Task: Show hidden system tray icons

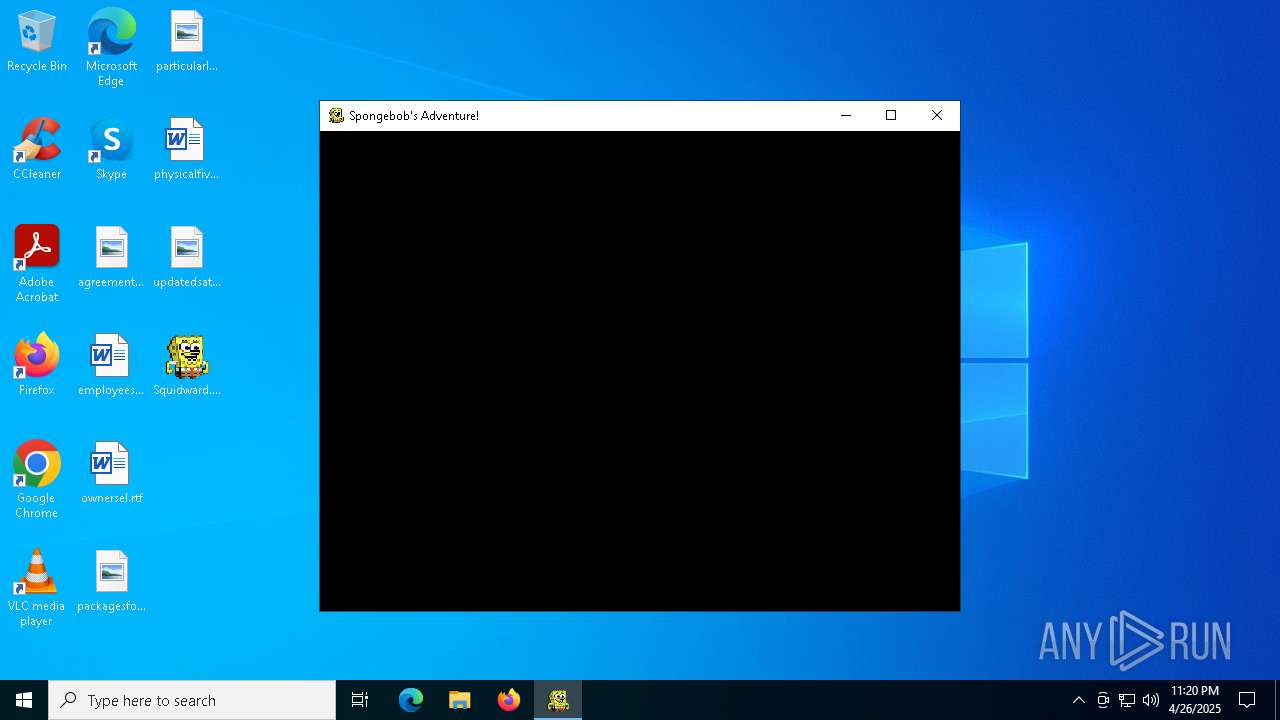Action: click(1079, 700)
